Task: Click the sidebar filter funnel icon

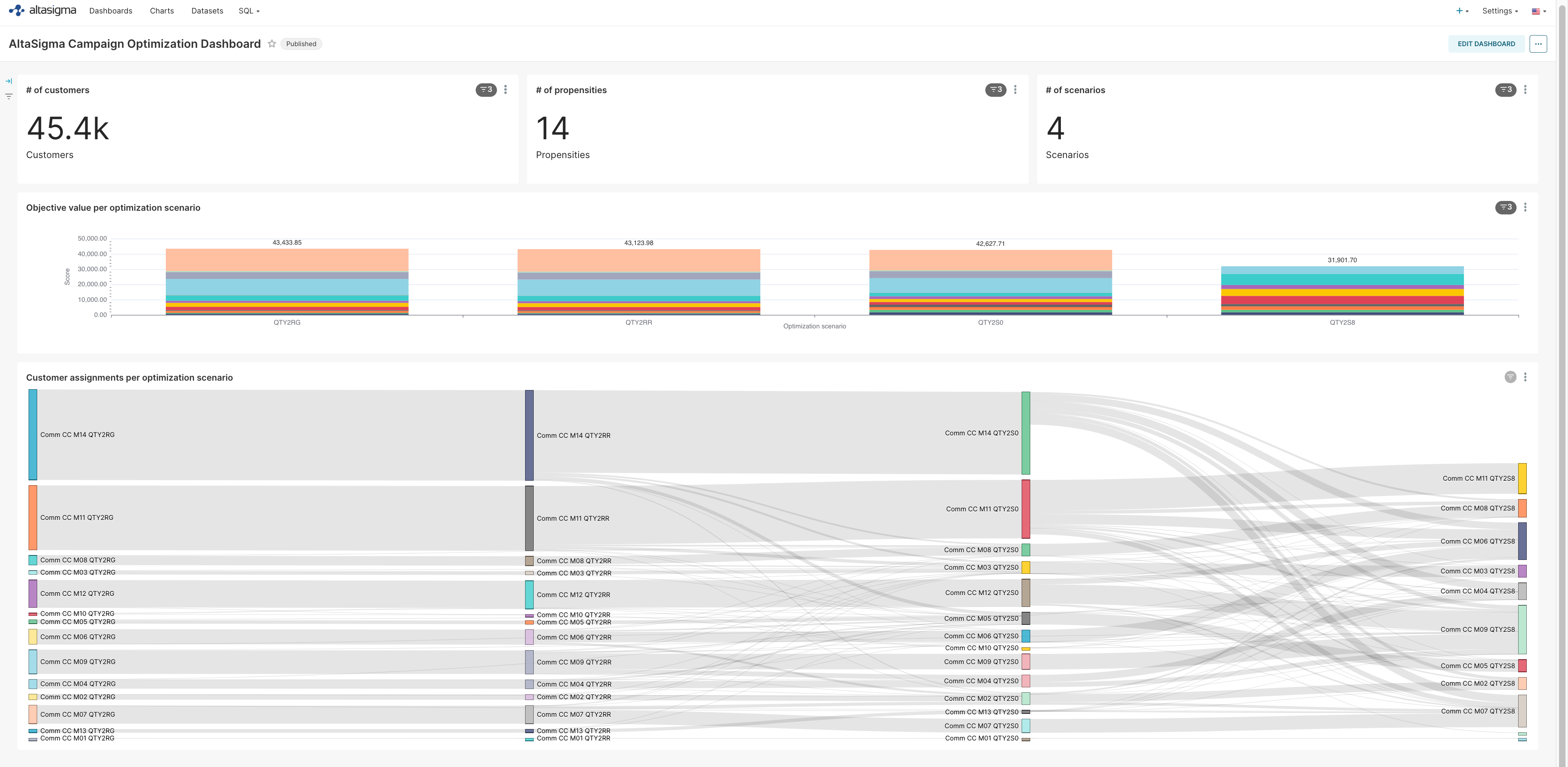Action: [9, 96]
